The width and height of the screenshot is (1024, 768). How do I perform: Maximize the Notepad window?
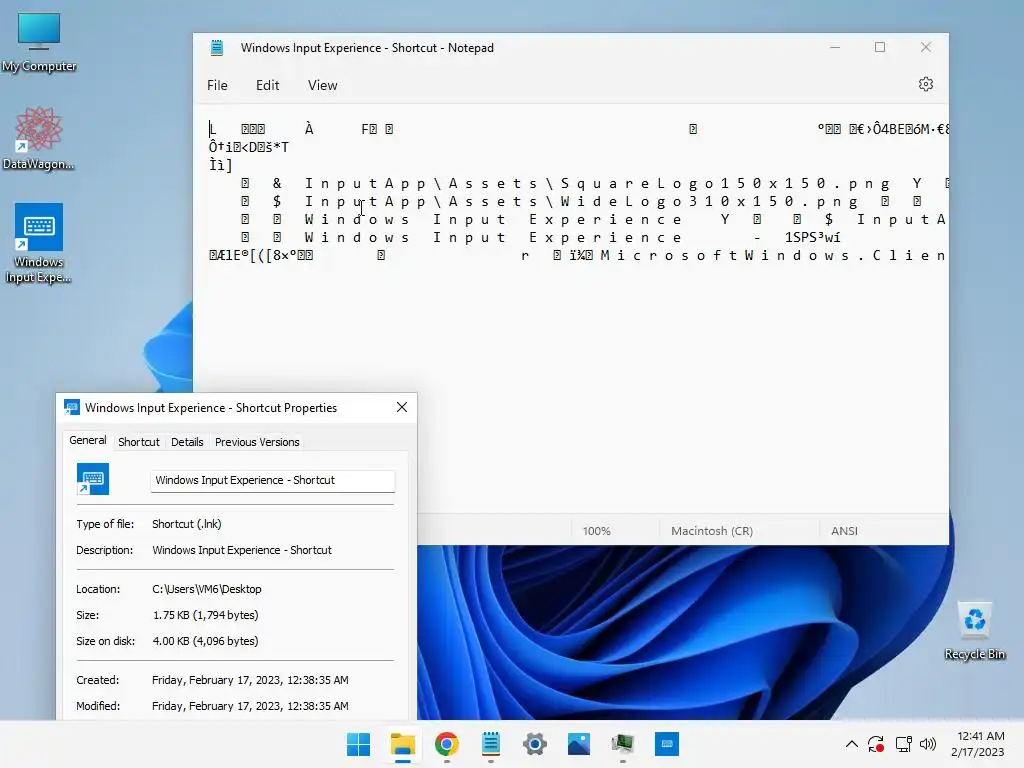pos(880,47)
